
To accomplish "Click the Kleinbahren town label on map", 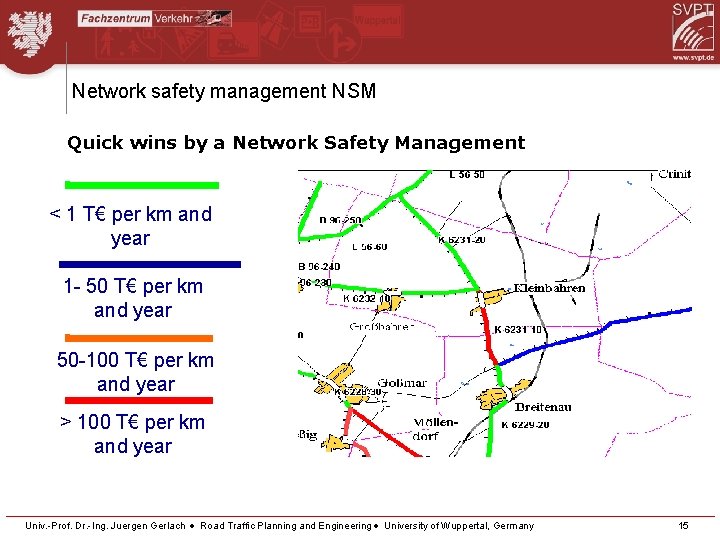I will coord(549,288).
